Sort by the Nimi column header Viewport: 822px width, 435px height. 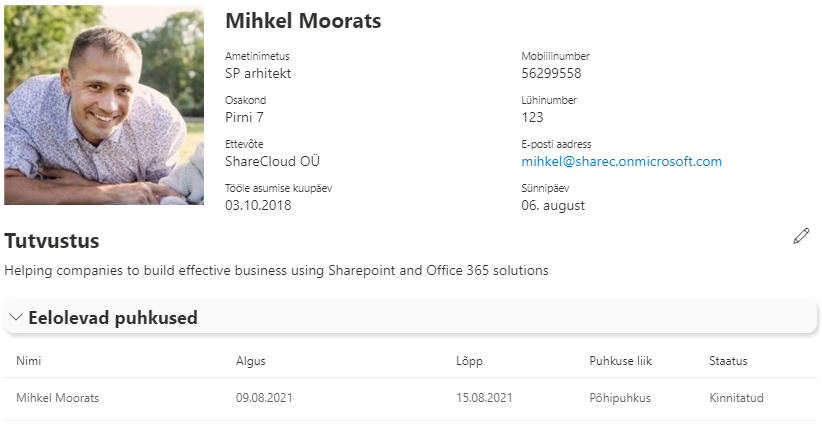(x=28, y=361)
